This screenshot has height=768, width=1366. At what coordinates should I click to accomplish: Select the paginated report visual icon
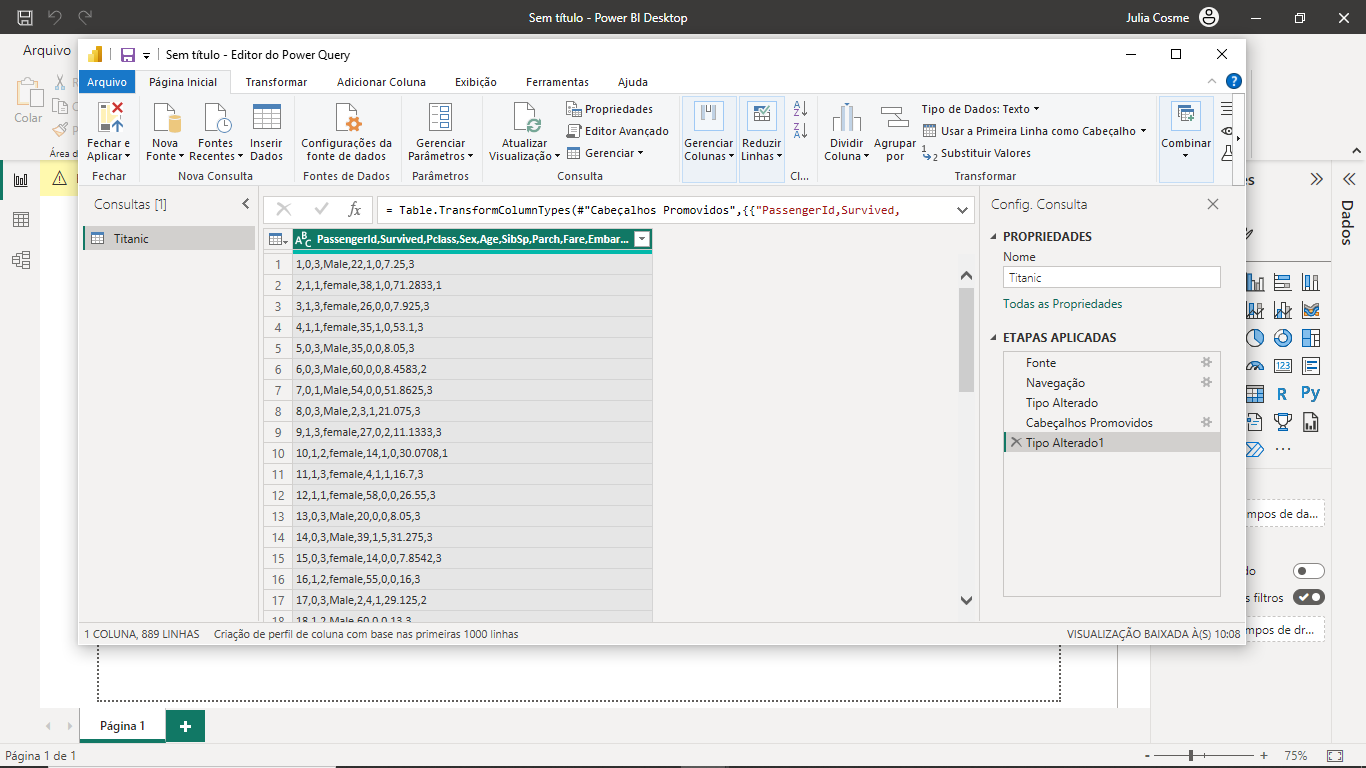click(1310, 422)
